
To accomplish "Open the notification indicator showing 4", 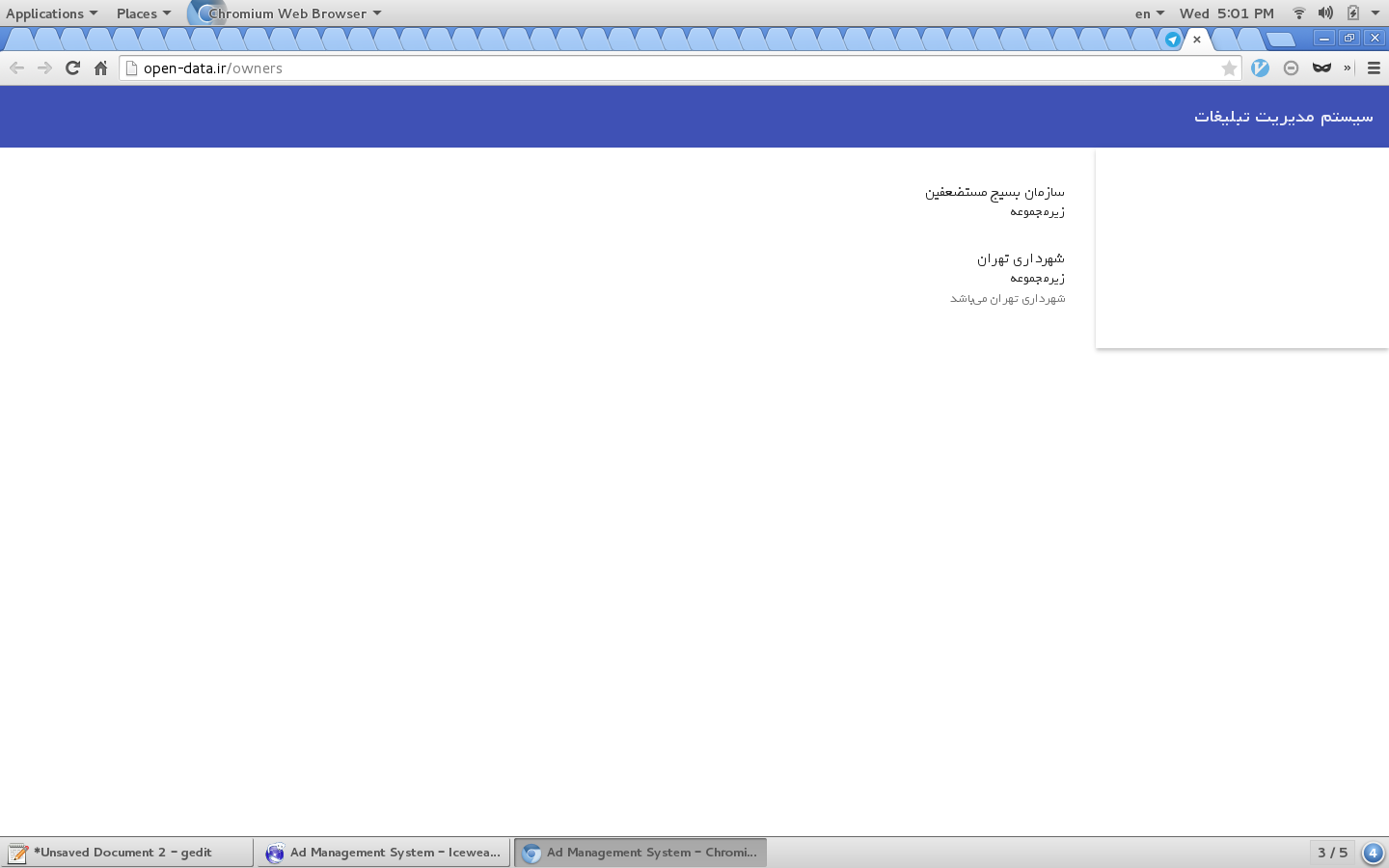I will [x=1373, y=853].
